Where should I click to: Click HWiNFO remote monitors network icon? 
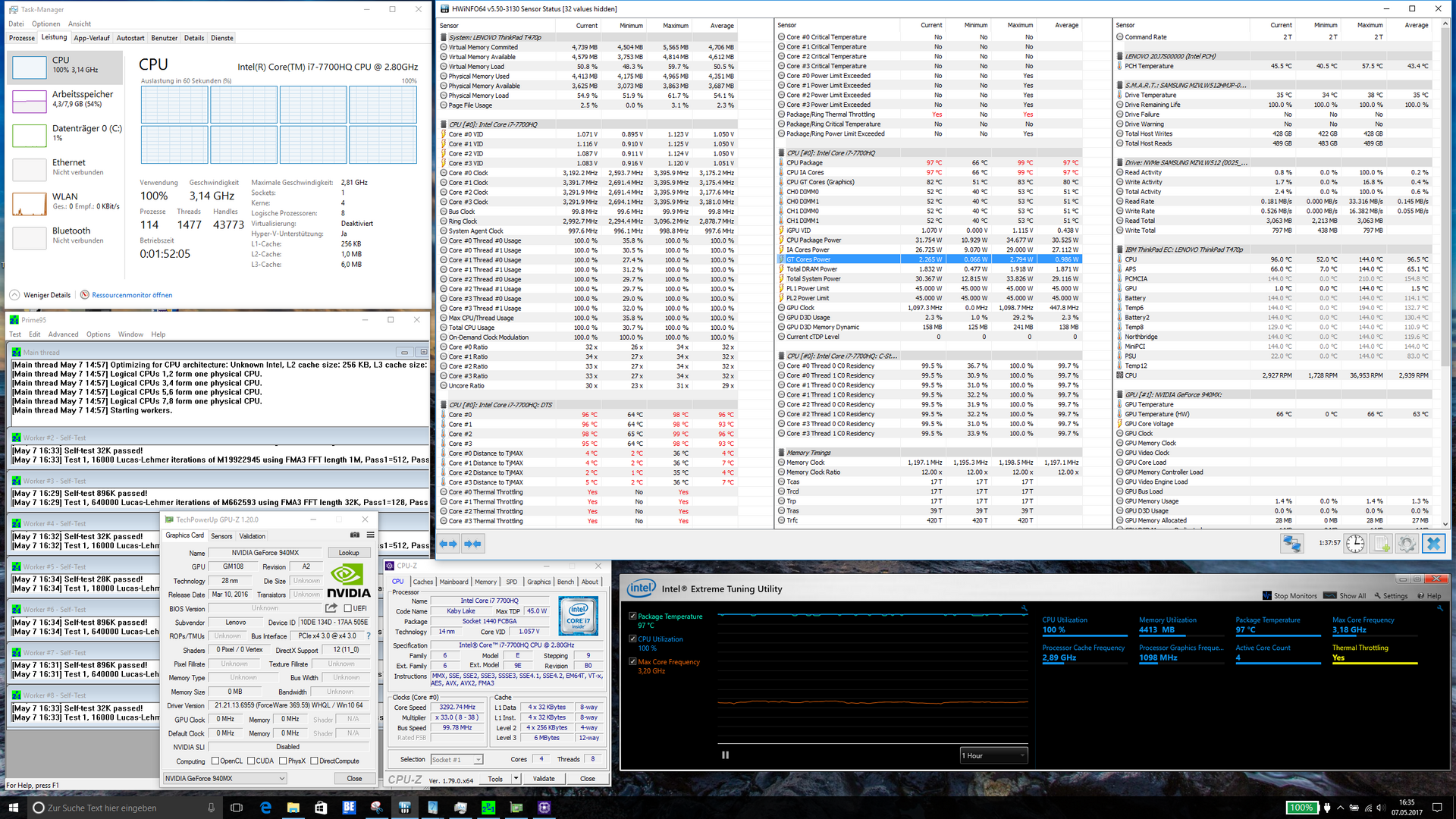(1291, 544)
